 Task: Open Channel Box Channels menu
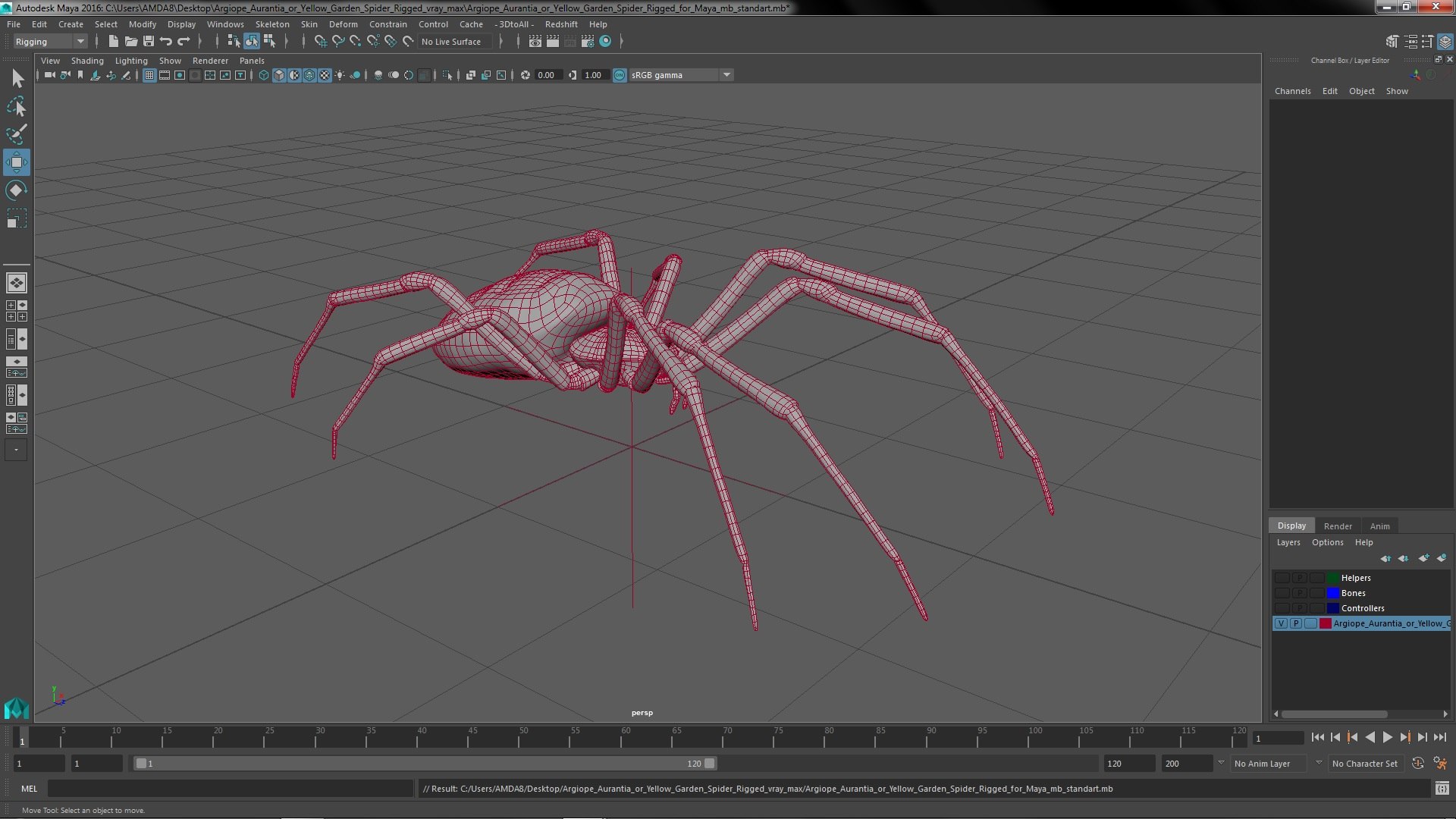tap(1292, 91)
